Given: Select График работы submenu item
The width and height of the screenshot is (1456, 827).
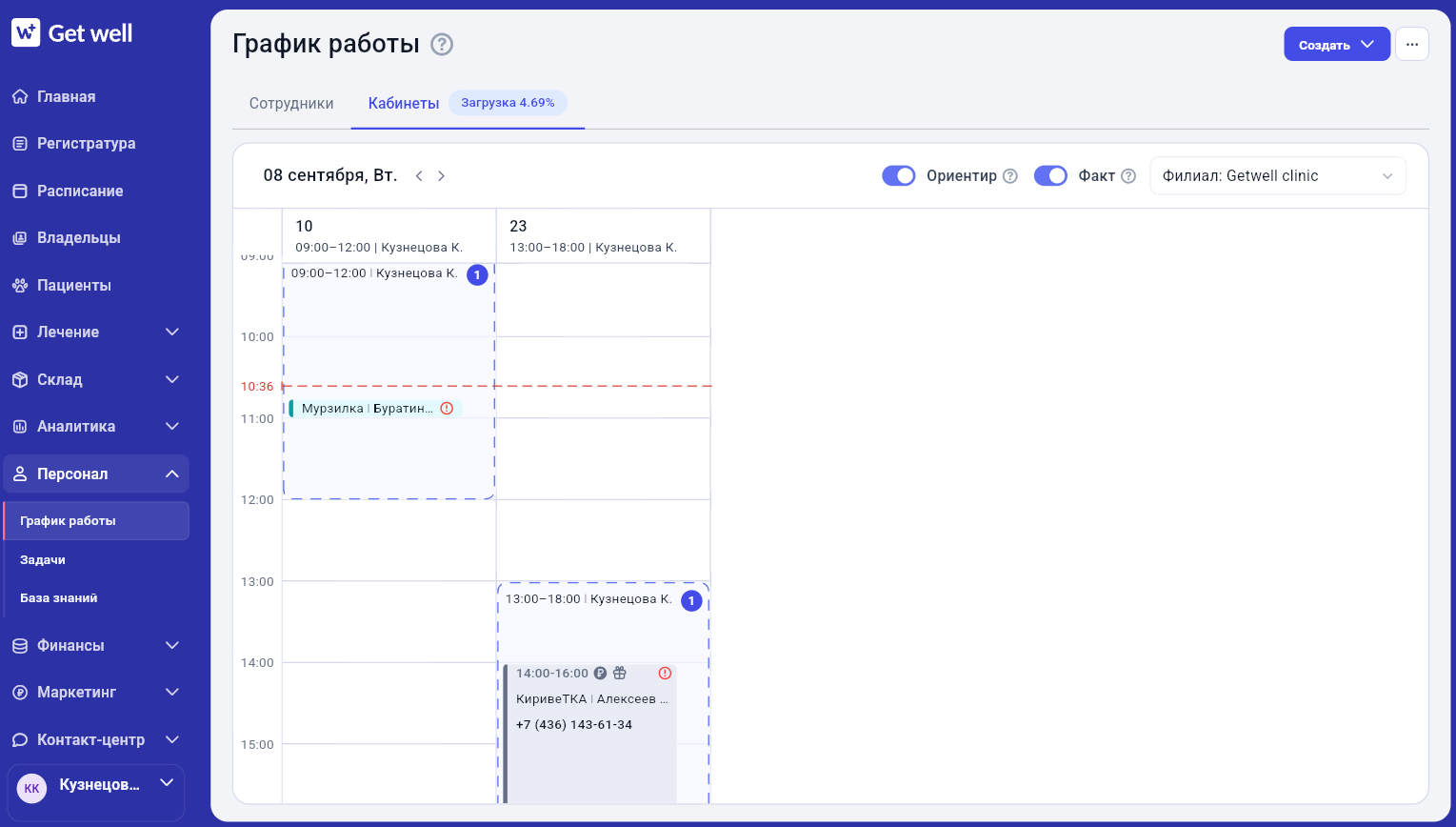Looking at the screenshot, I should pos(95,521).
